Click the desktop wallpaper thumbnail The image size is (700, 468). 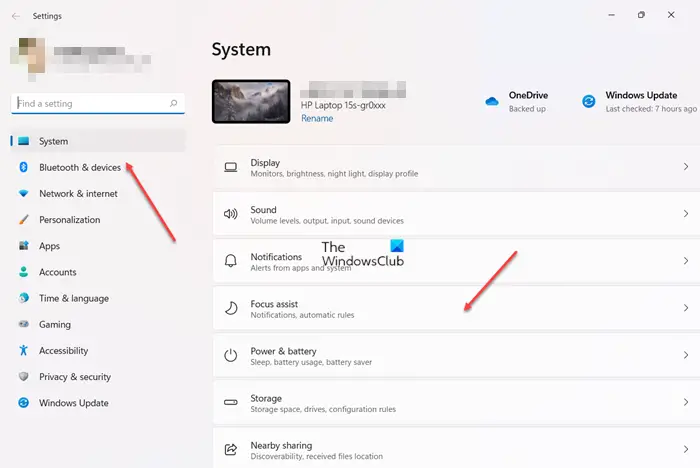point(251,101)
